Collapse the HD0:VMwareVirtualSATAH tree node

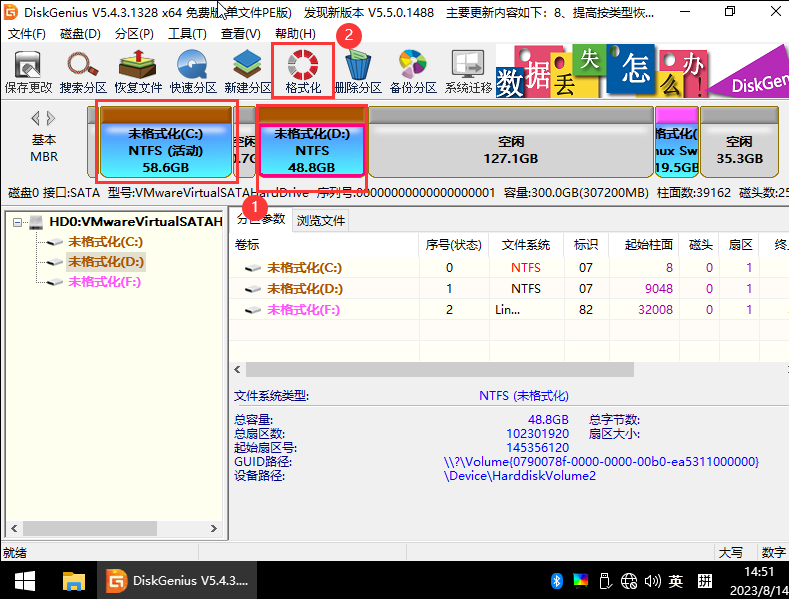[18, 222]
